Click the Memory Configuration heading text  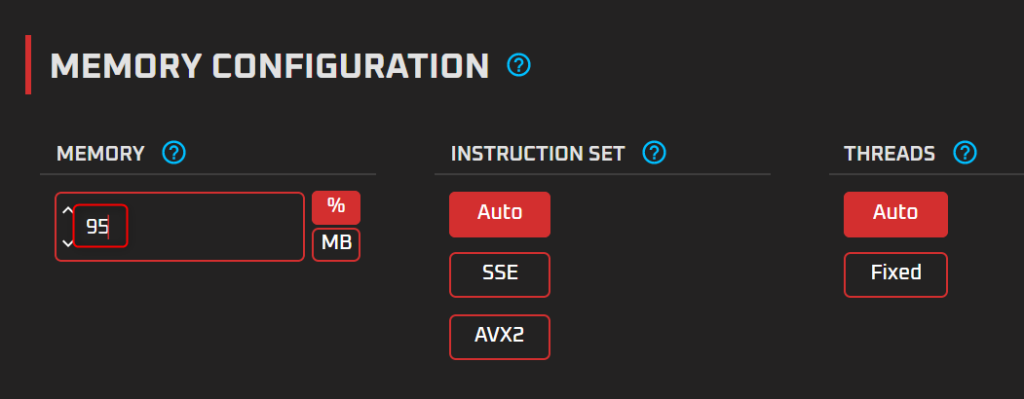[x=270, y=66]
